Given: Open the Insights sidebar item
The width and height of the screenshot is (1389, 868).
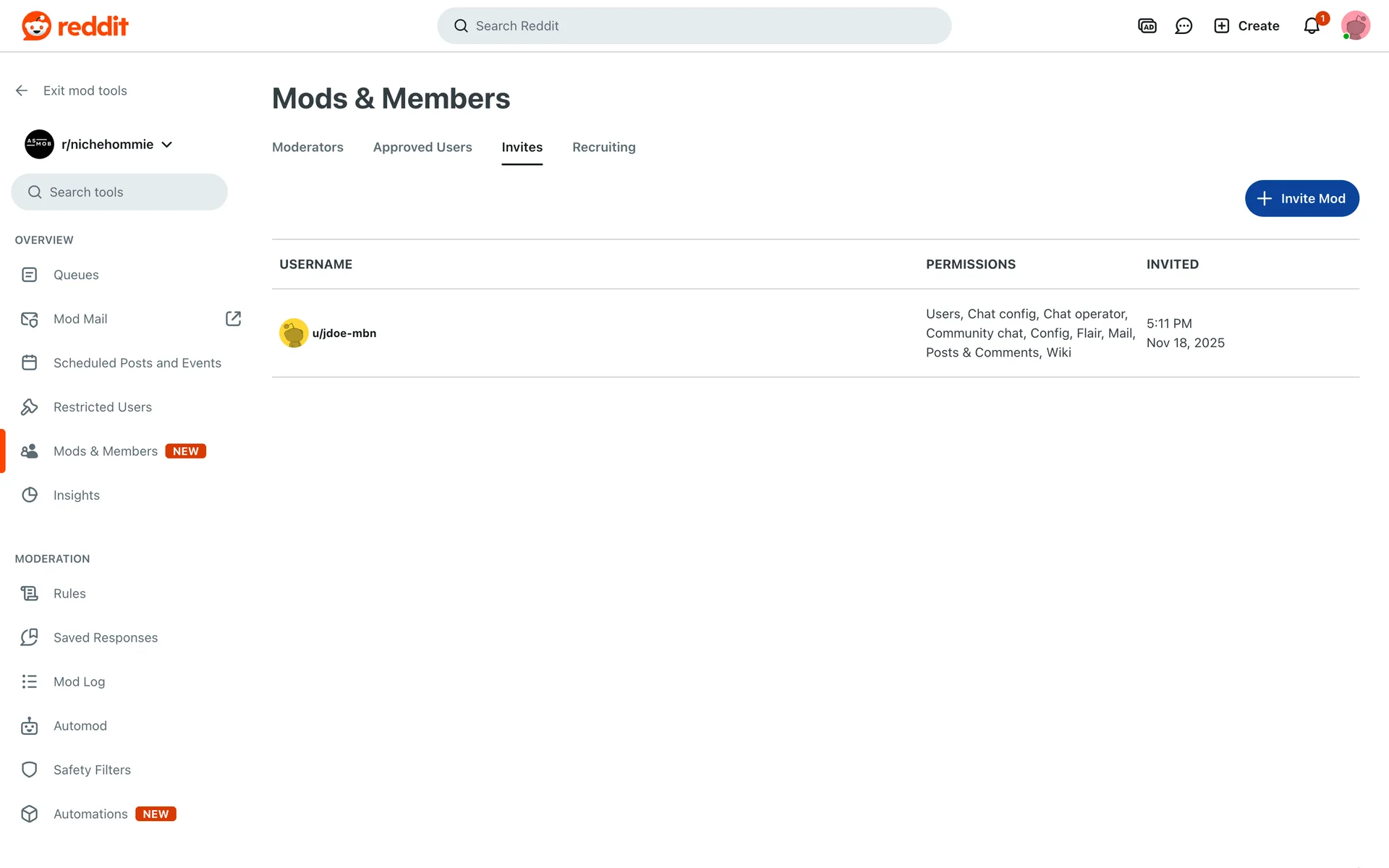Looking at the screenshot, I should pyautogui.click(x=76, y=495).
